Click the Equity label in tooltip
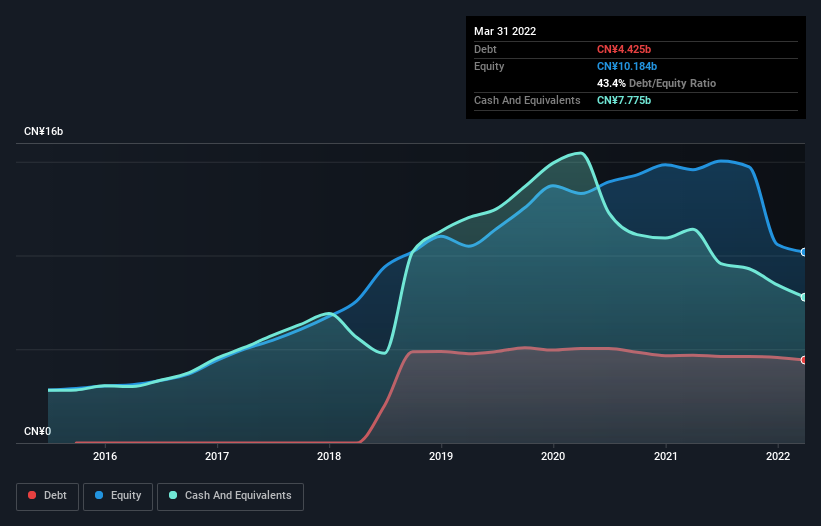 tap(489, 66)
